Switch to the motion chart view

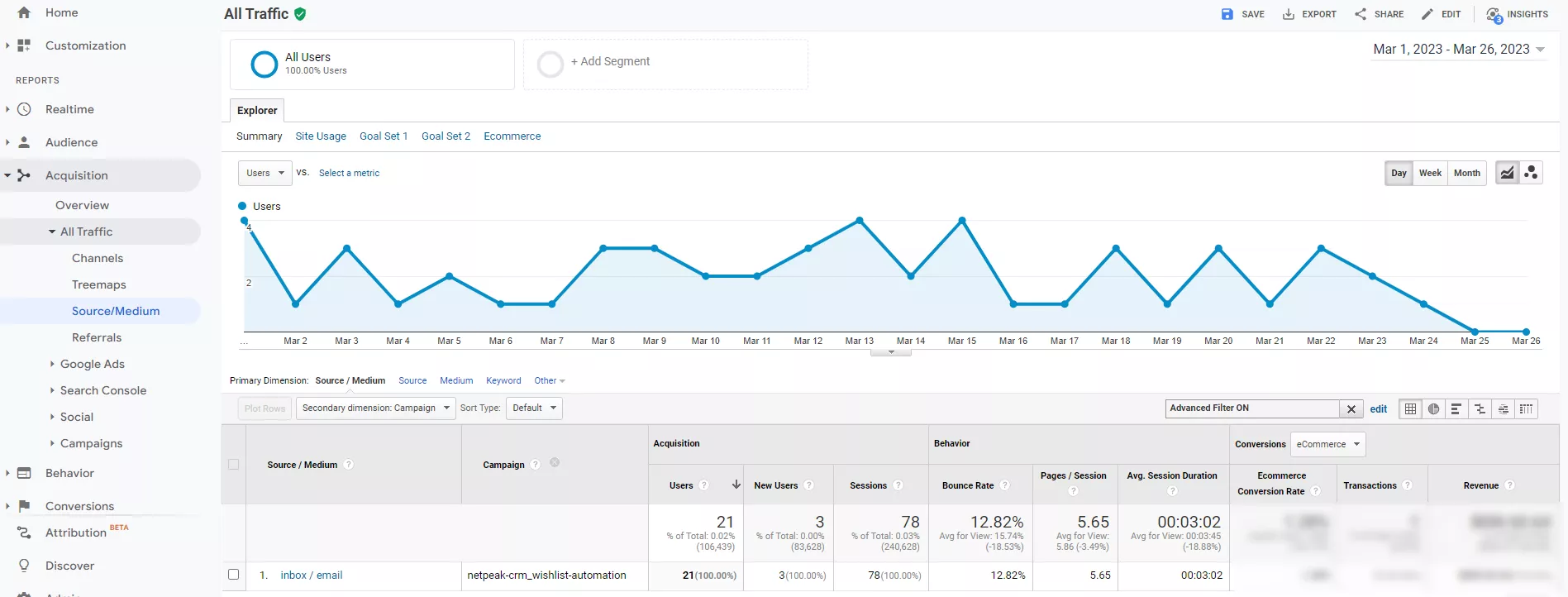(x=1531, y=173)
